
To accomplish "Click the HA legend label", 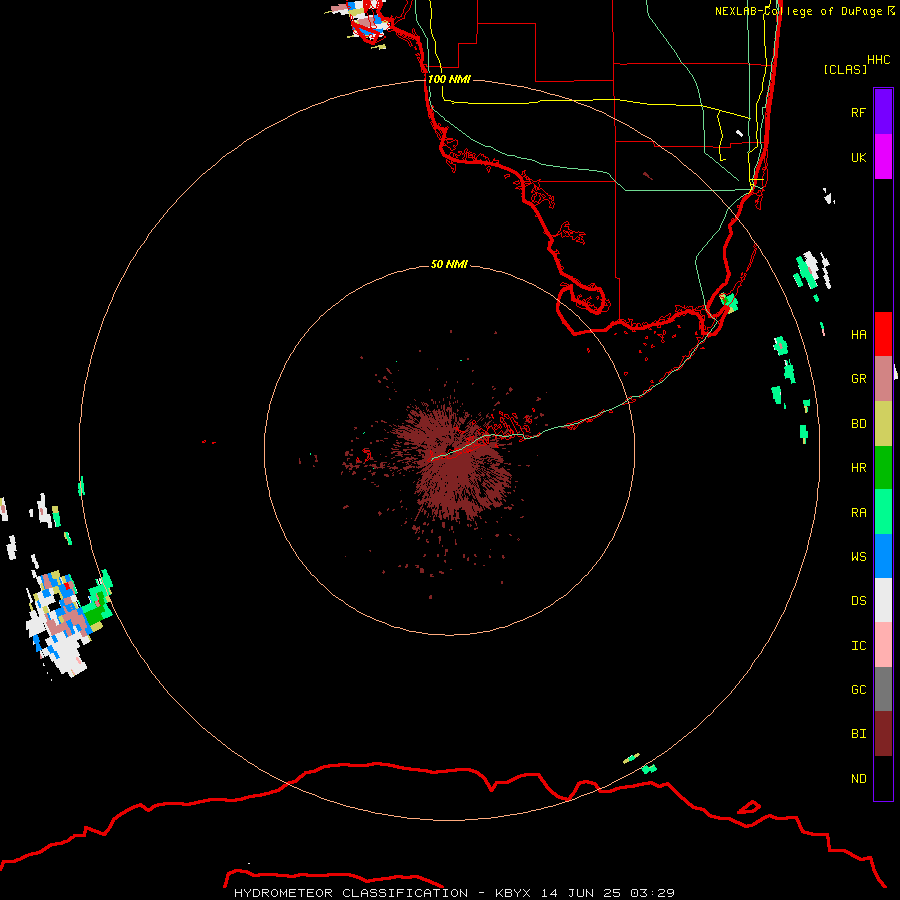I will (x=858, y=334).
